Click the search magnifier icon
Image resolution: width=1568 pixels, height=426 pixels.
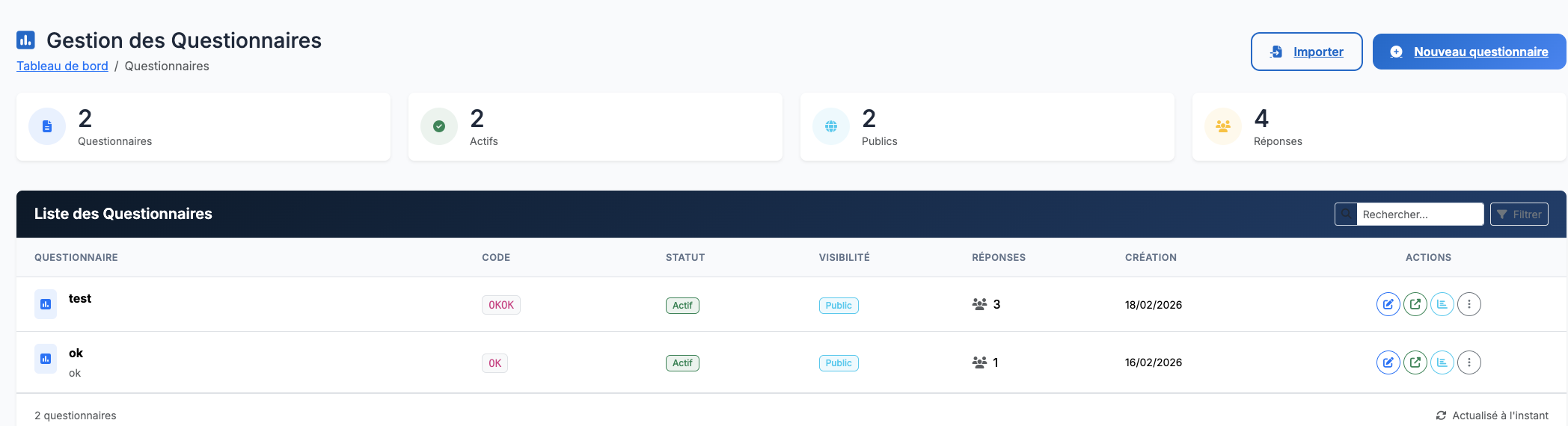1346,214
